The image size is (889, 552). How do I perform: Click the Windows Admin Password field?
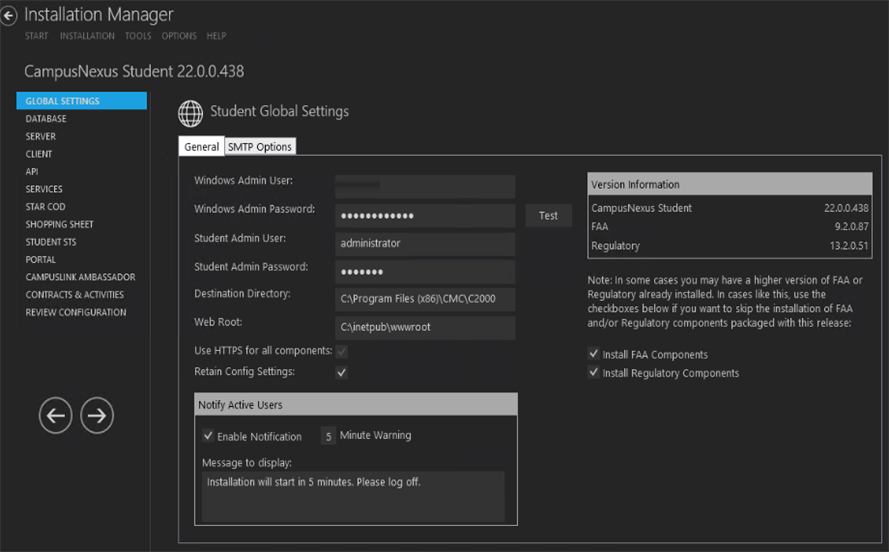pyautogui.click(x=425, y=215)
